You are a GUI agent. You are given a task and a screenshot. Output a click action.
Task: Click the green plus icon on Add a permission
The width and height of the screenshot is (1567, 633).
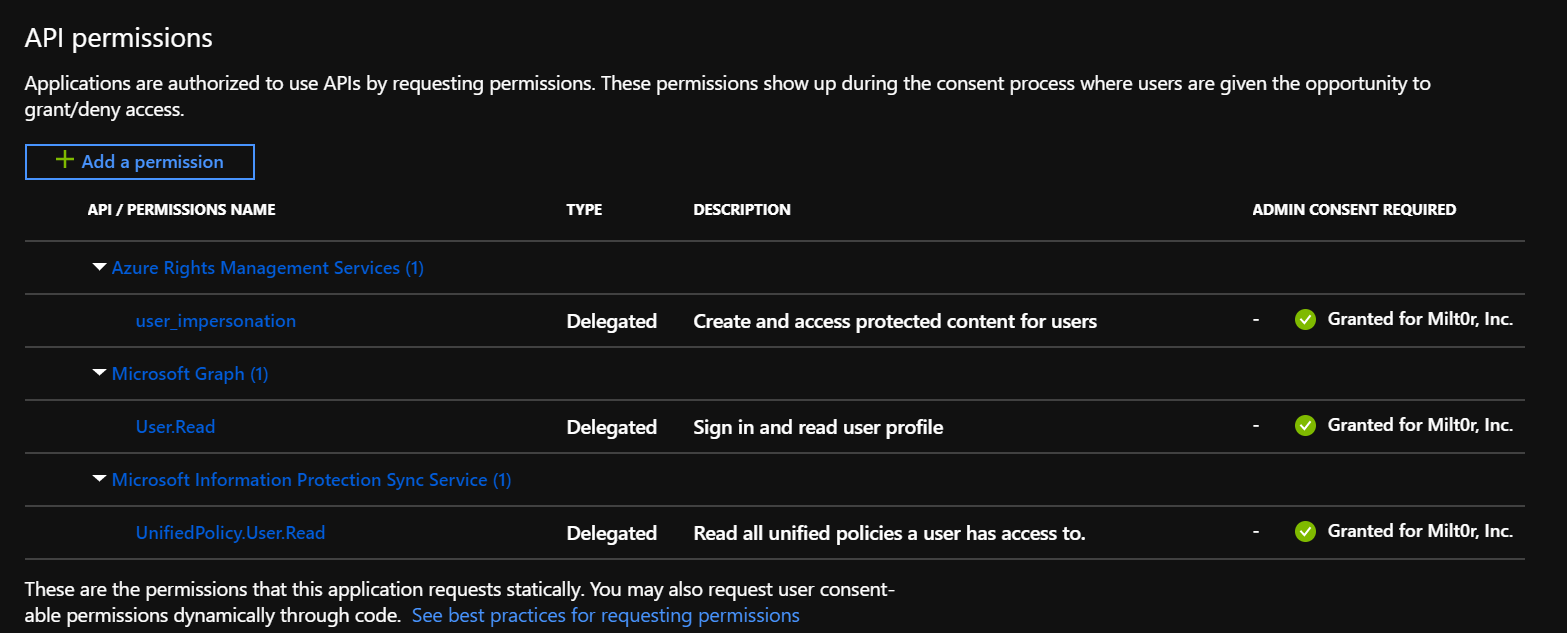pos(64,160)
